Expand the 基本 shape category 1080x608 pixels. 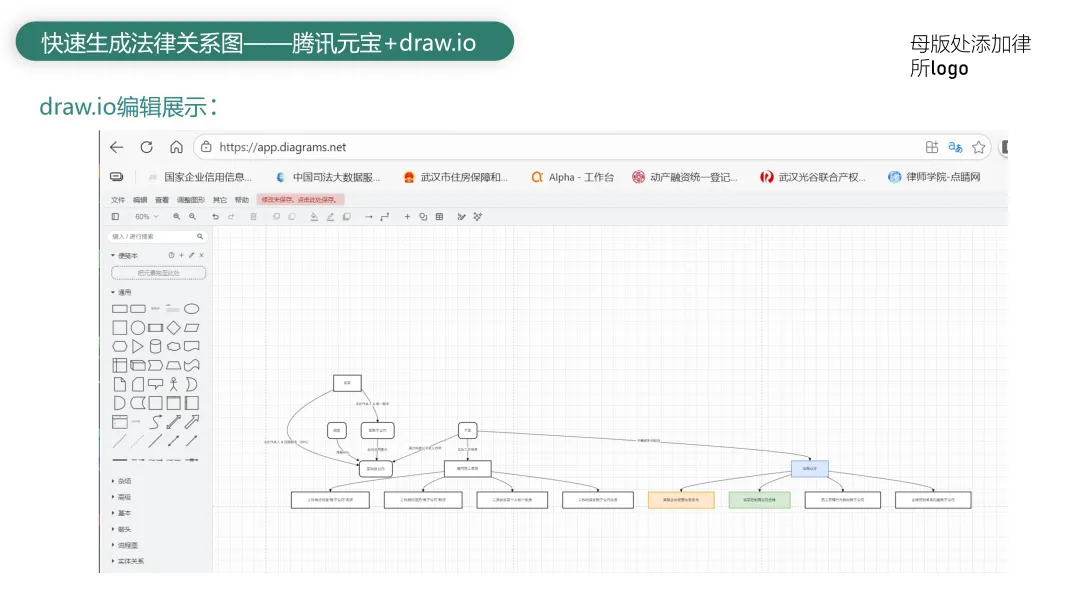pos(121,513)
